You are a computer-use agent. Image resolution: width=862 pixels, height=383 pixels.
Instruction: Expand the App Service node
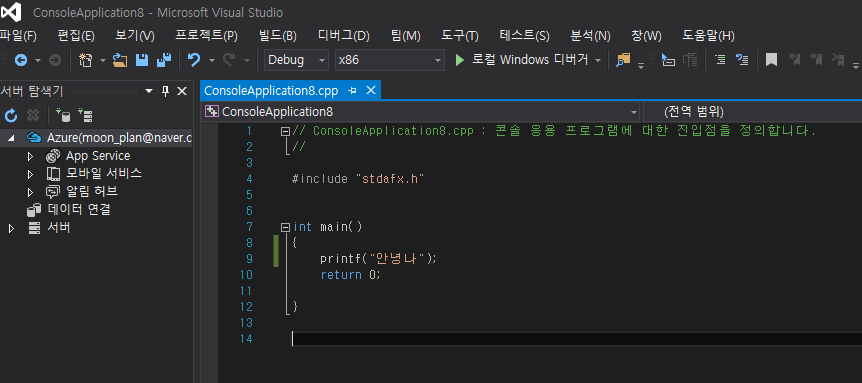tap(30, 157)
